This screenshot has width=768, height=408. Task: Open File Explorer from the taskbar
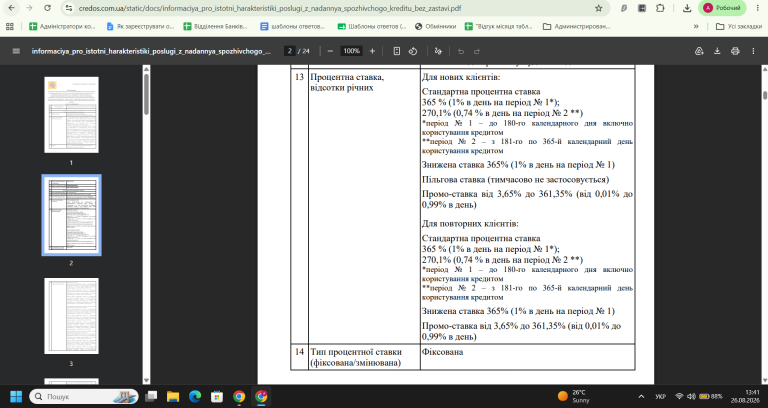click(x=173, y=396)
